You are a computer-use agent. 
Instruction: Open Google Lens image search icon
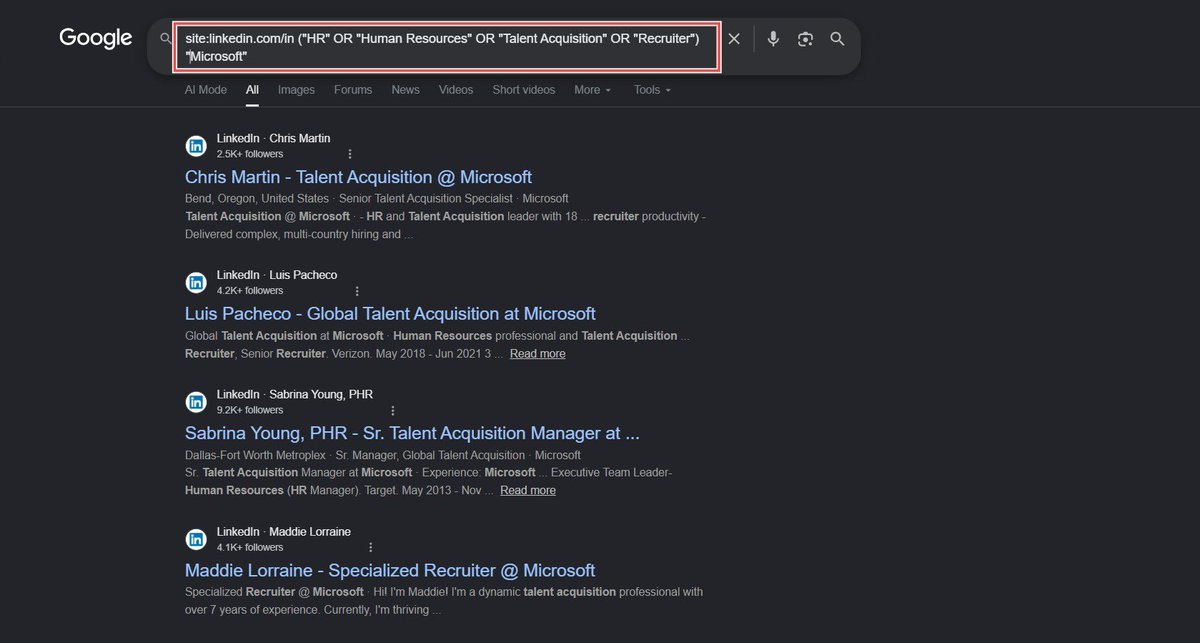coord(805,39)
